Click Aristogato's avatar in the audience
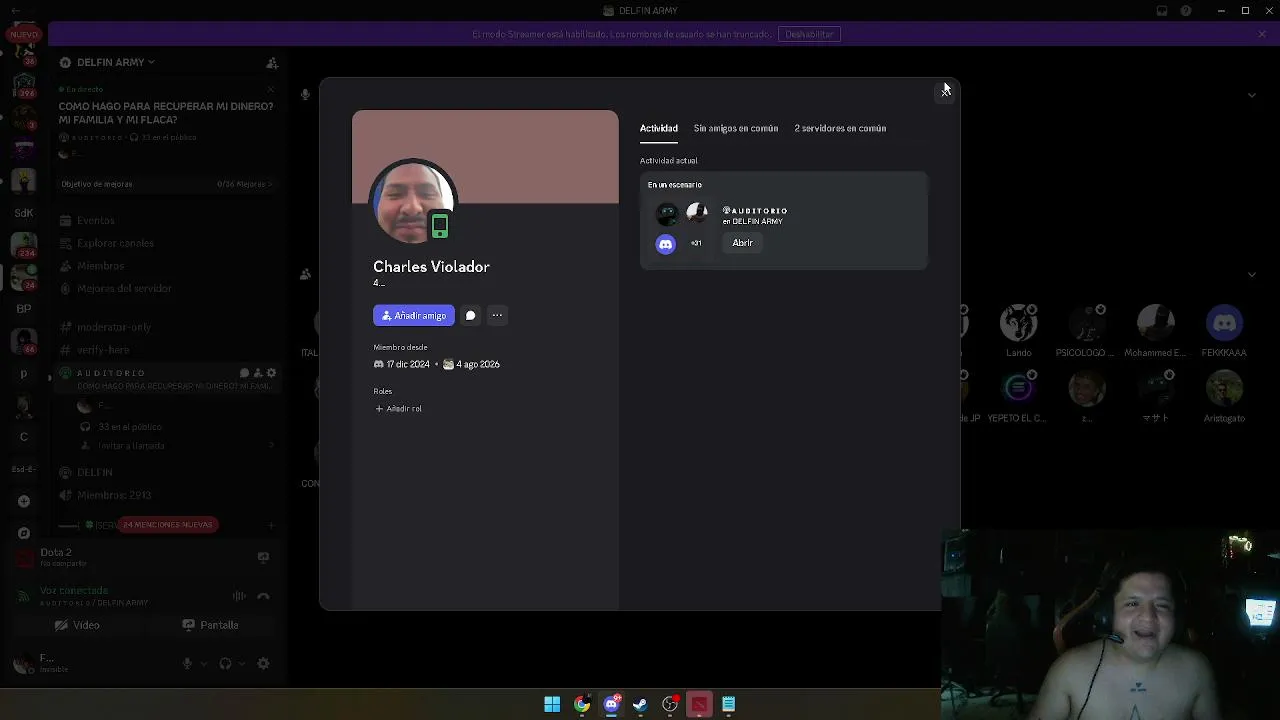 [1225, 389]
